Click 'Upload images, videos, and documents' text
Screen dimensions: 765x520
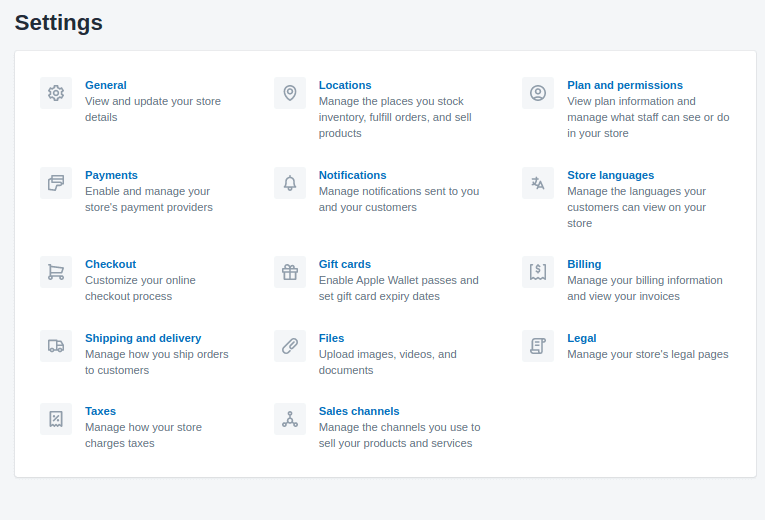click(x=387, y=362)
